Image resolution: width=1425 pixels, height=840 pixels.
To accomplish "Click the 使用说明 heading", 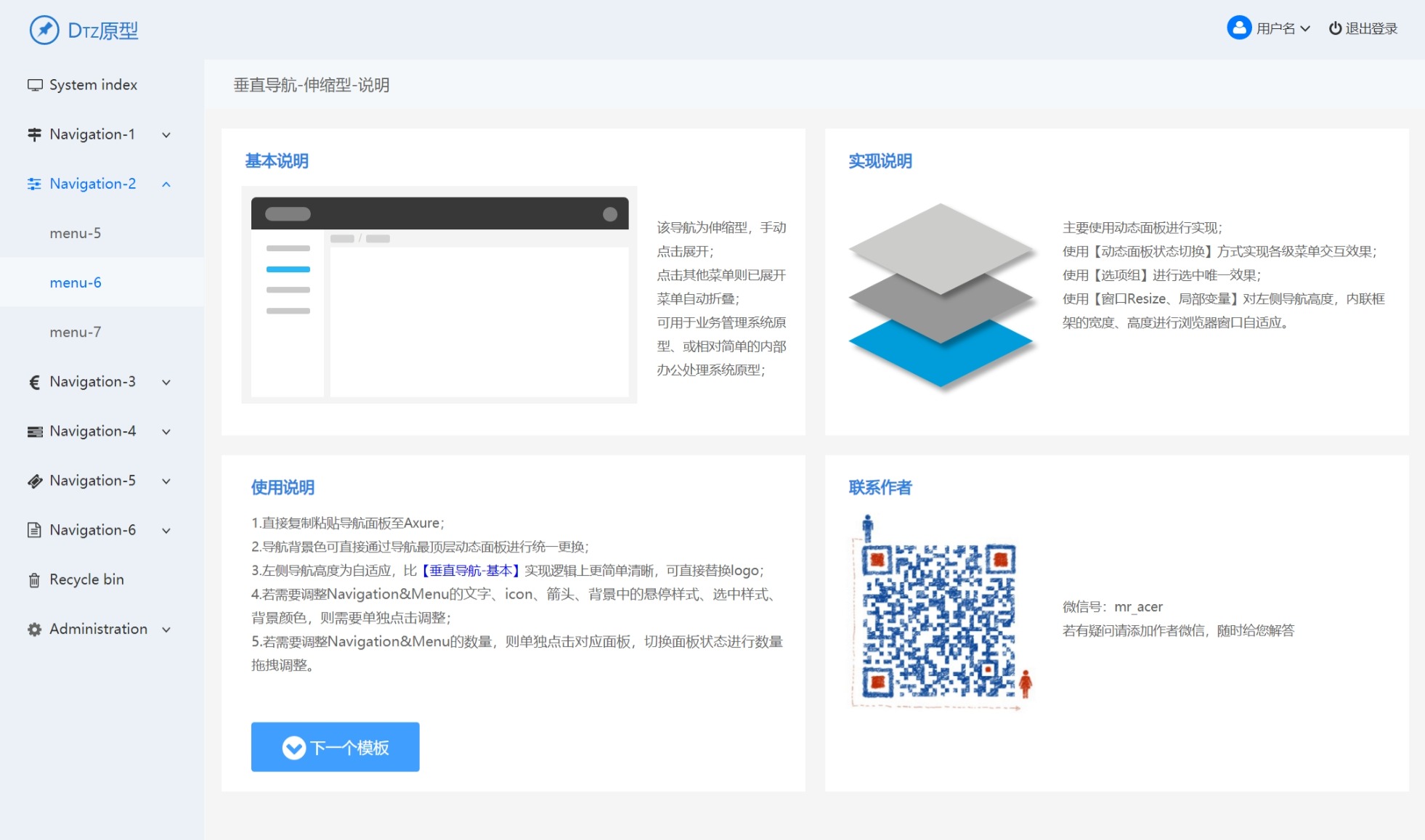I will (x=283, y=488).
